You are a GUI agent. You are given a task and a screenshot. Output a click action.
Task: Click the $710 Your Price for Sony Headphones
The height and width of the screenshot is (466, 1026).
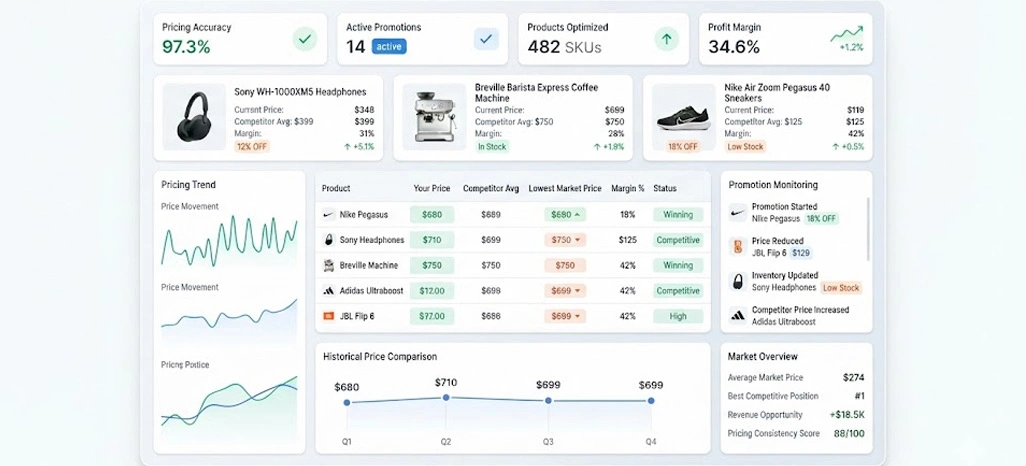tap(432, 240)
